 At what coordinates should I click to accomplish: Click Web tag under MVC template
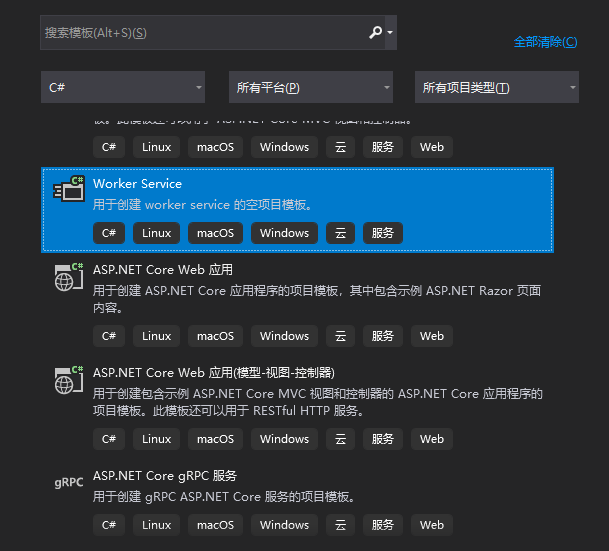pyautogui.click(x=432, y=439)
